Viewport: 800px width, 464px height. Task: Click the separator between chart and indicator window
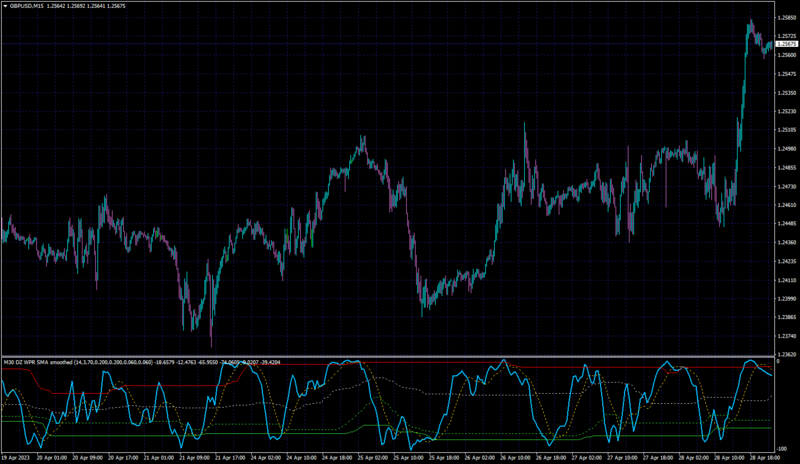click(x=388, y=356)
